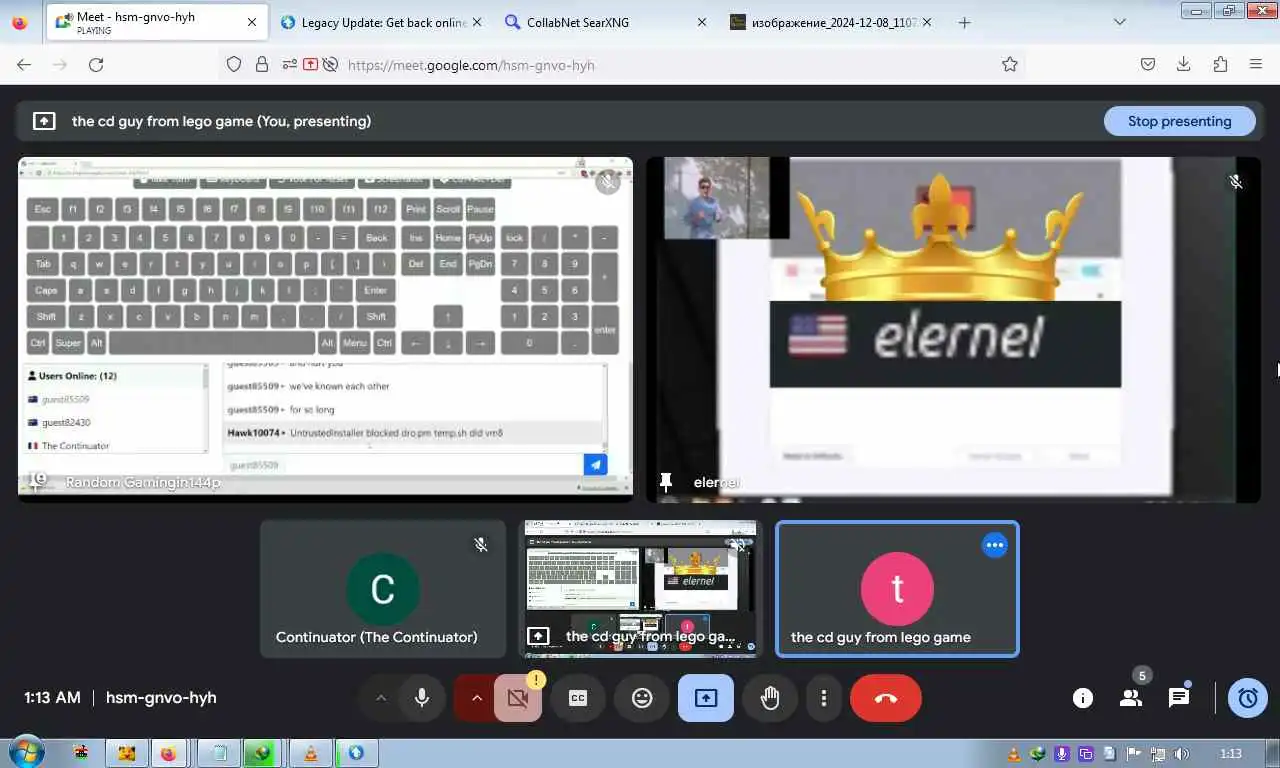Screen dimensions: 1280x768
Task: Click the site security padlock icon
Action: 262,64
